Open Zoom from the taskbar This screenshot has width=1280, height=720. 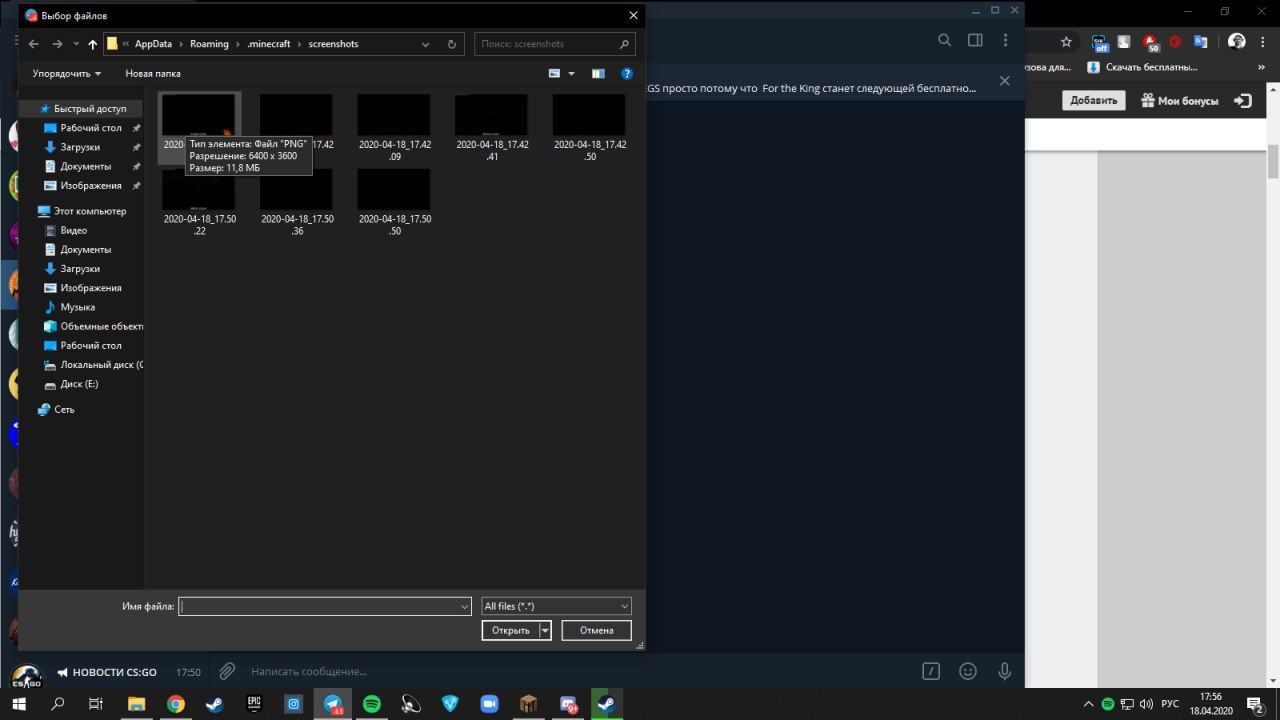click(489, 704)
